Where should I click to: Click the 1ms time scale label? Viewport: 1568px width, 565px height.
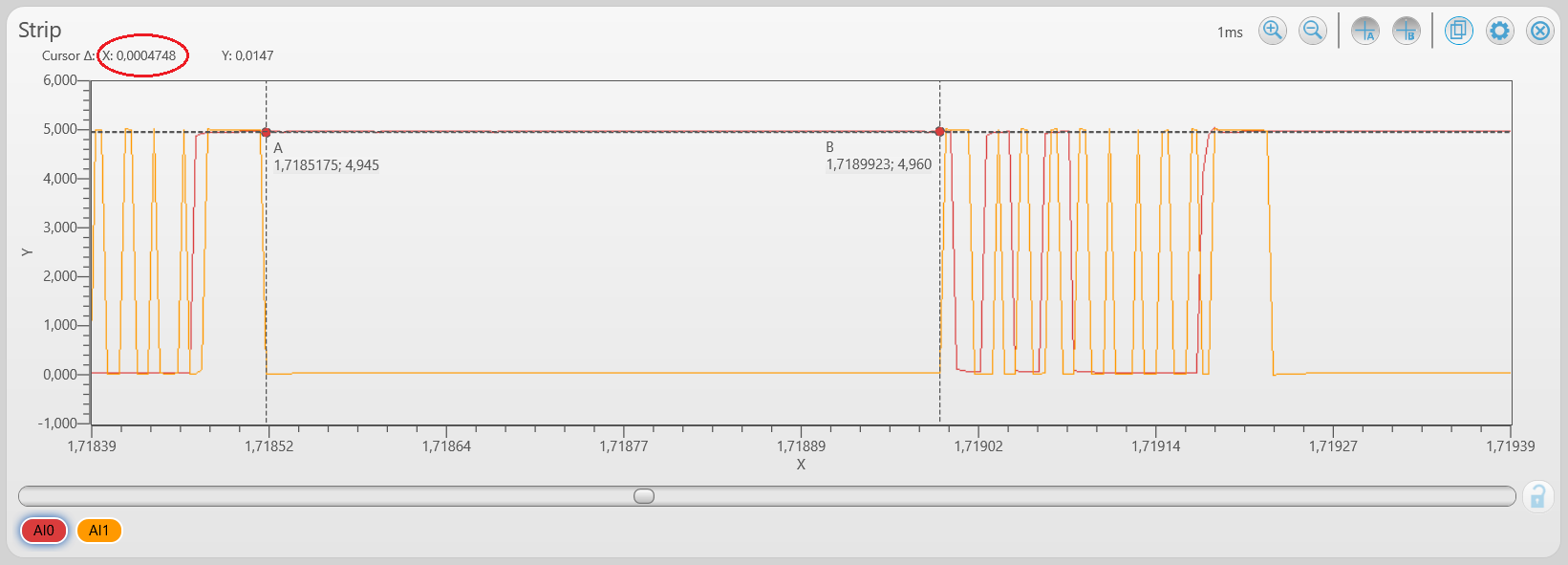click(1230, 33)
